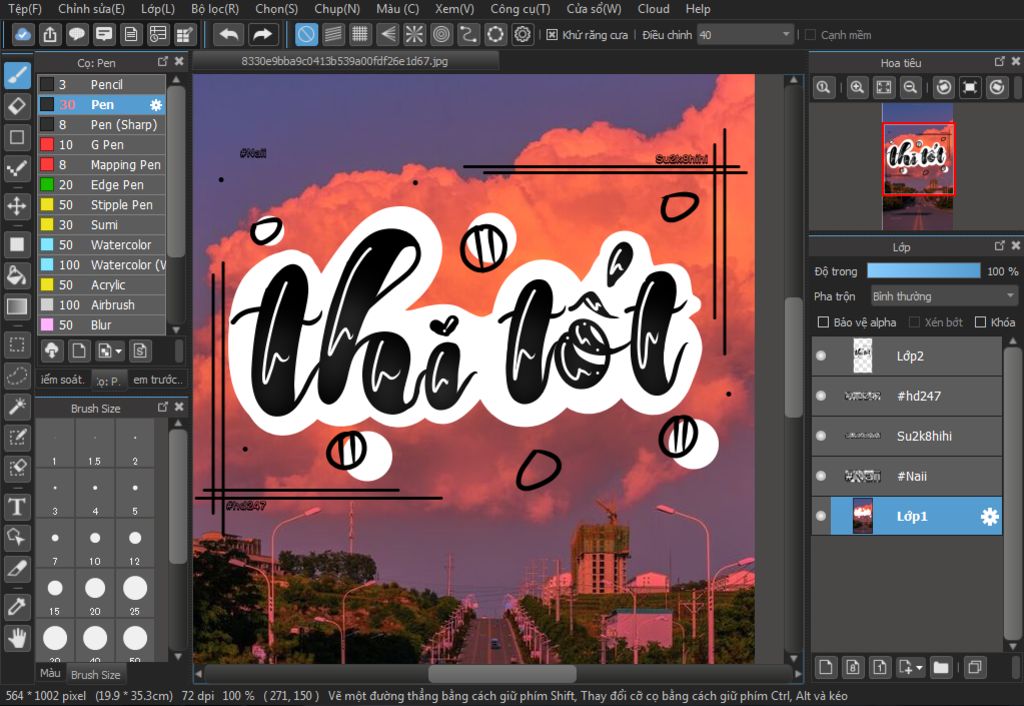1024x706 pixels.
Task: Enable the grid snap
Action: pyautogui.click(x=360, y=35)
